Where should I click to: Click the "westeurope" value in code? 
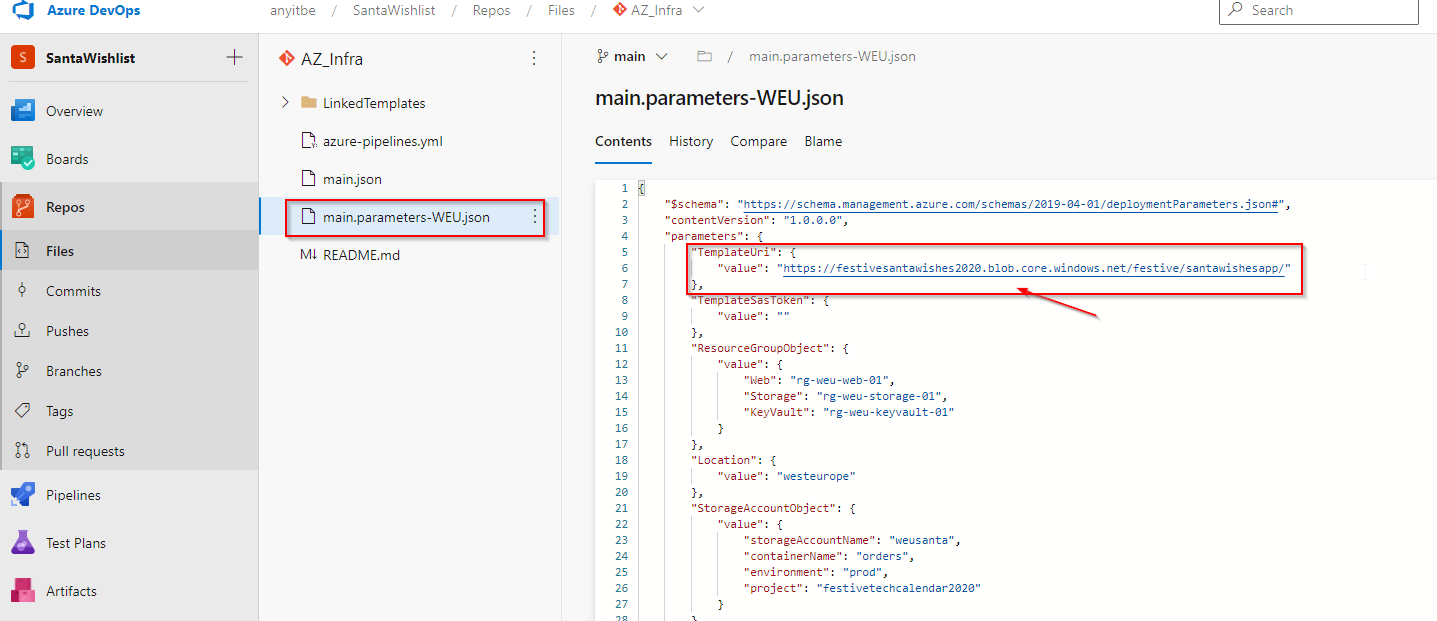pyautogui.click(x=816, y=476)
